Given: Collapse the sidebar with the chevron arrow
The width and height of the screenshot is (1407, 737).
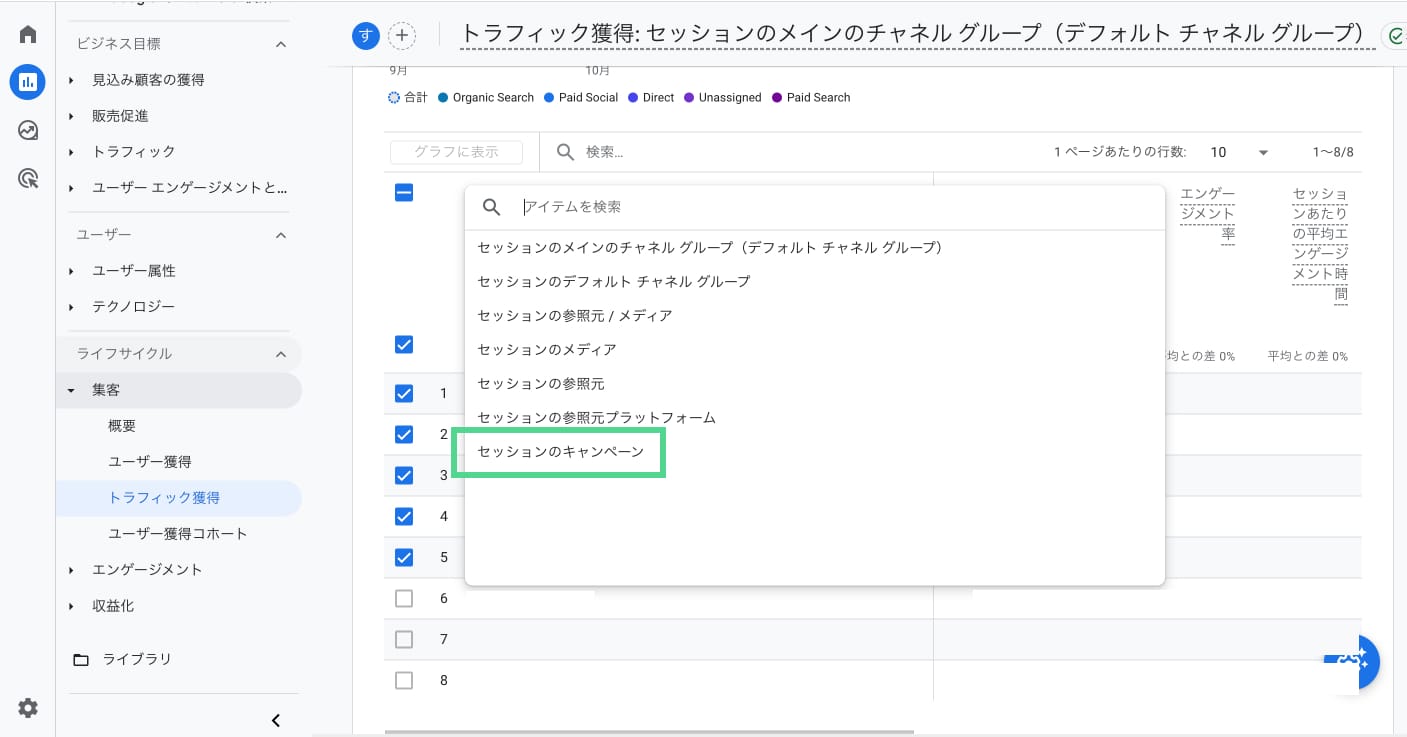Looking at the screenshot, I should point(276,720).
